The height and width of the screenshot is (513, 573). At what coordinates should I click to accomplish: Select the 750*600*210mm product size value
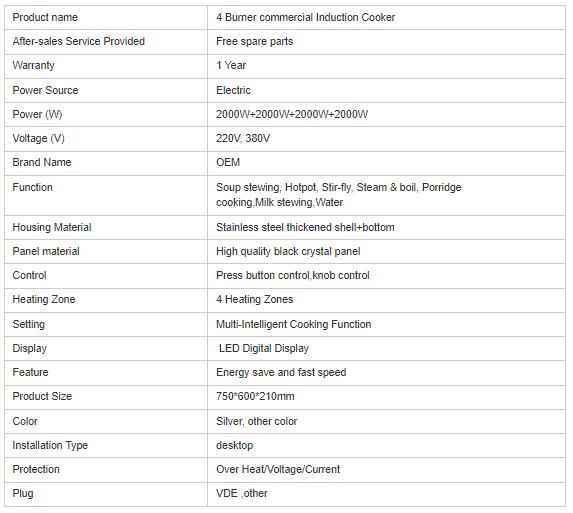coord(255,396)
